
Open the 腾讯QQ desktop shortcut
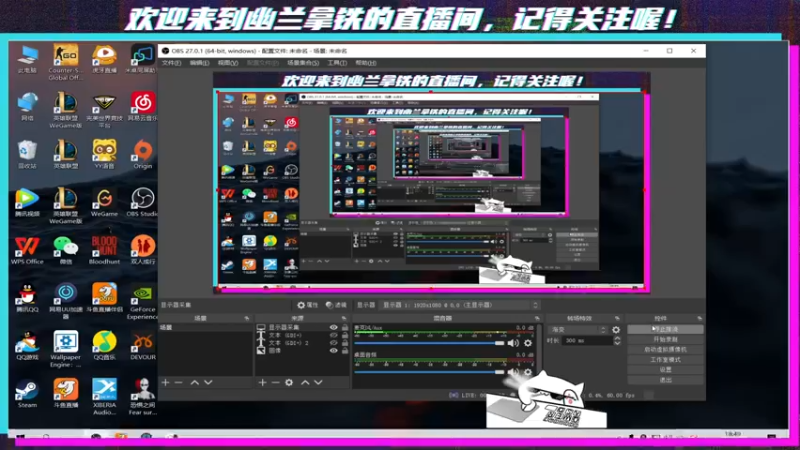point(27,298)
